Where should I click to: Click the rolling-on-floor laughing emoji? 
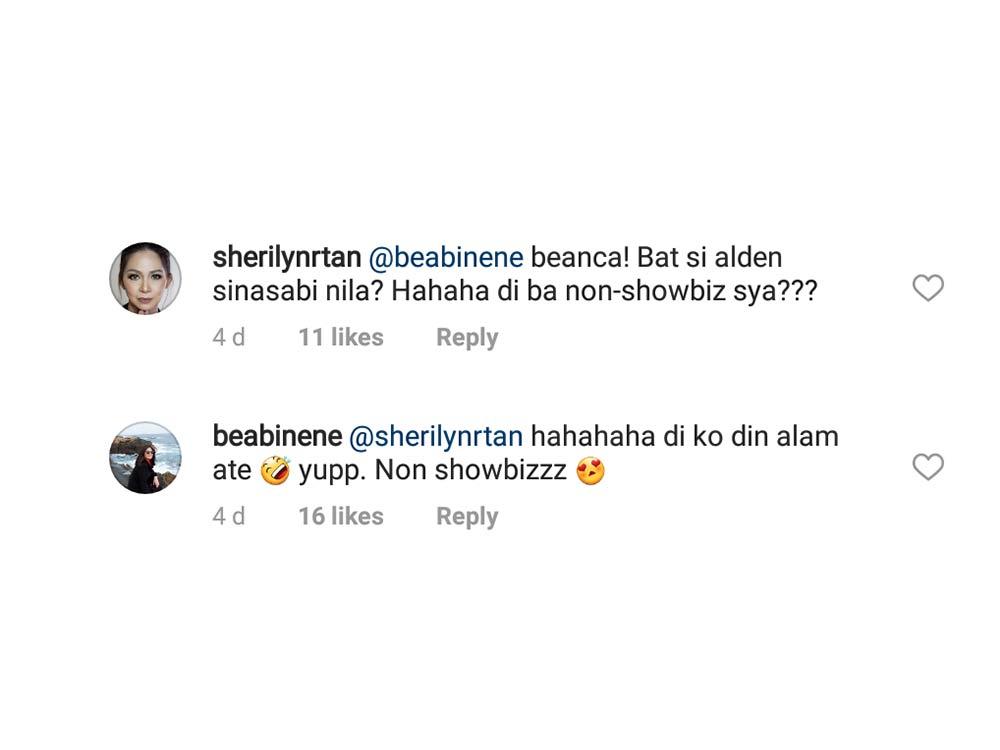pyautogui.click(x=275, y=470)
